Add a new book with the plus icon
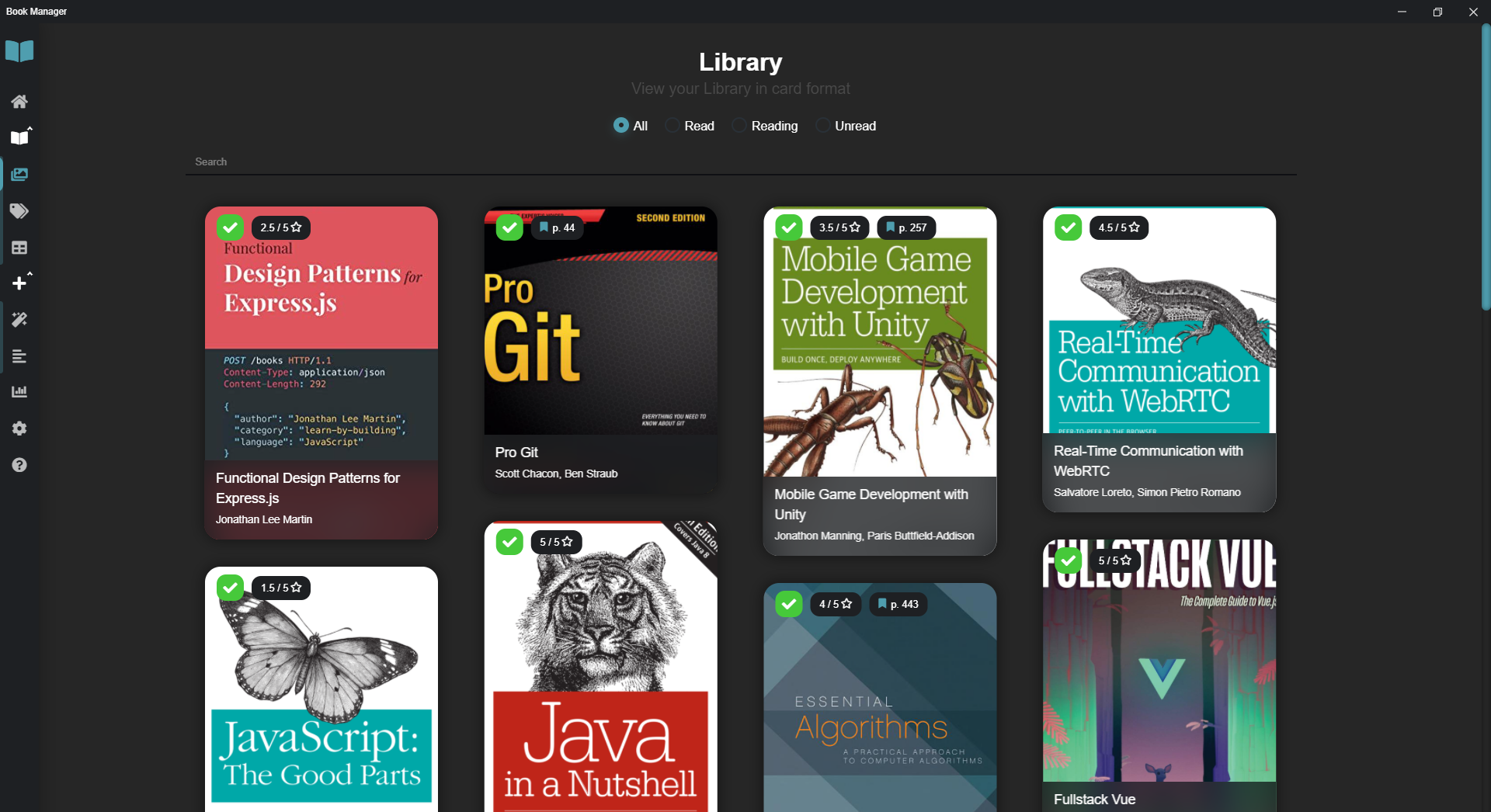 19,283
